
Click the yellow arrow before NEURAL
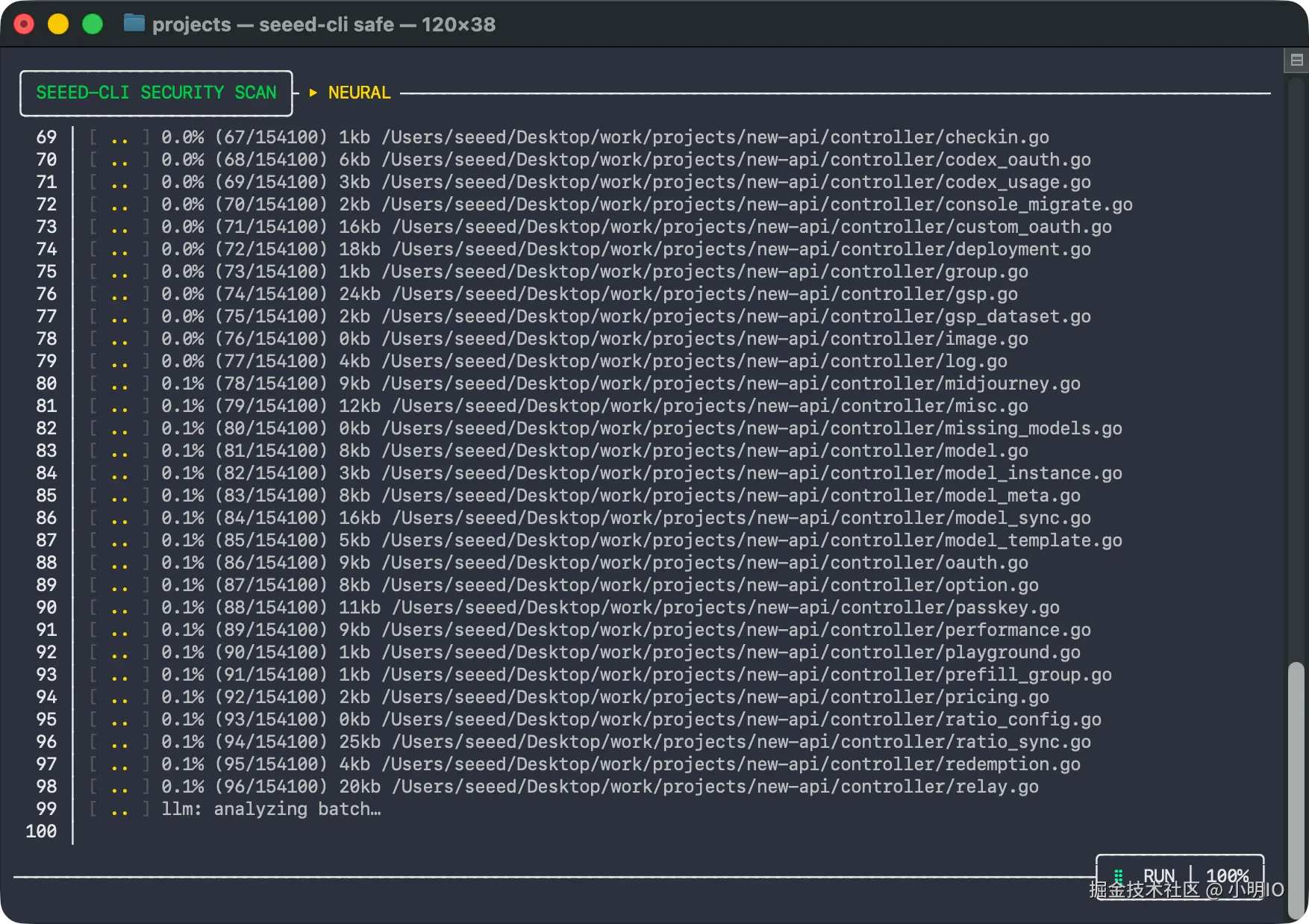(x=313, y=93)
